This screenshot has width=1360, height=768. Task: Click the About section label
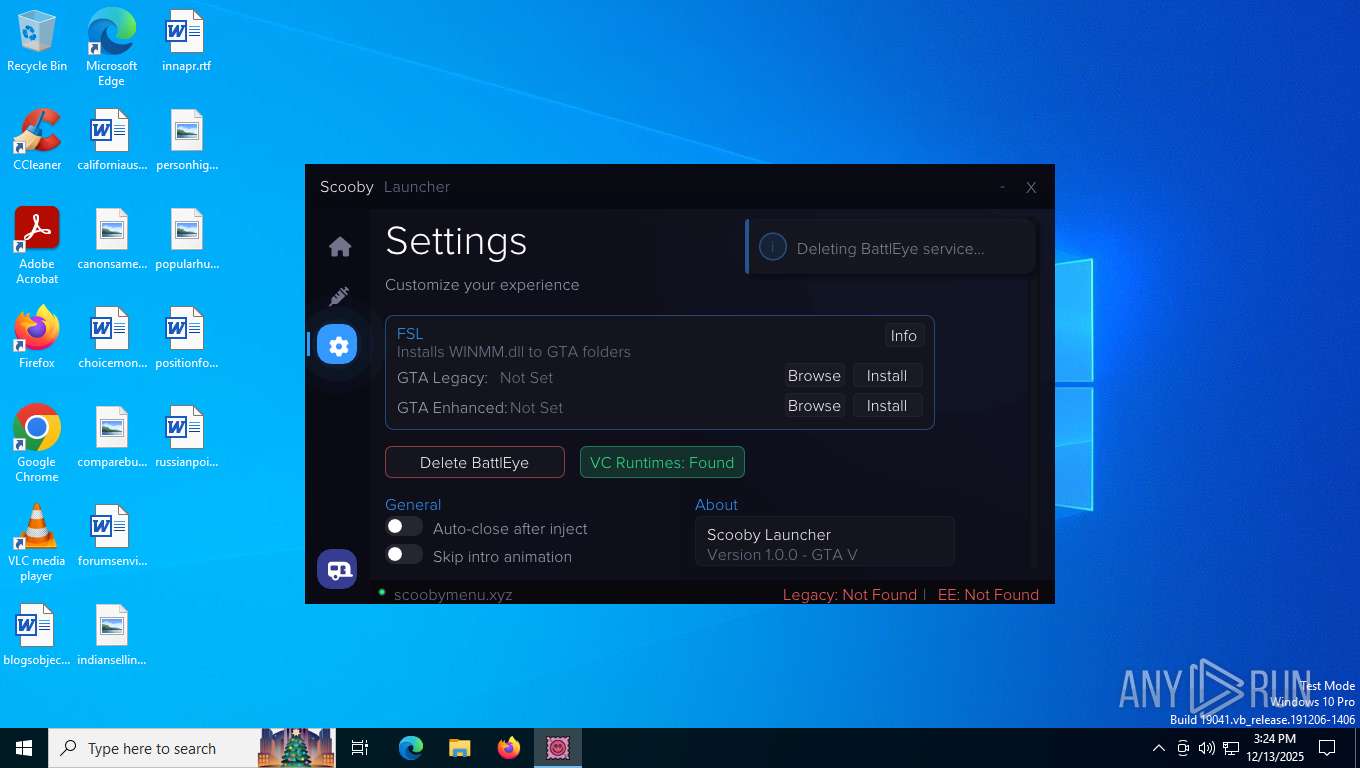[716, 505]
